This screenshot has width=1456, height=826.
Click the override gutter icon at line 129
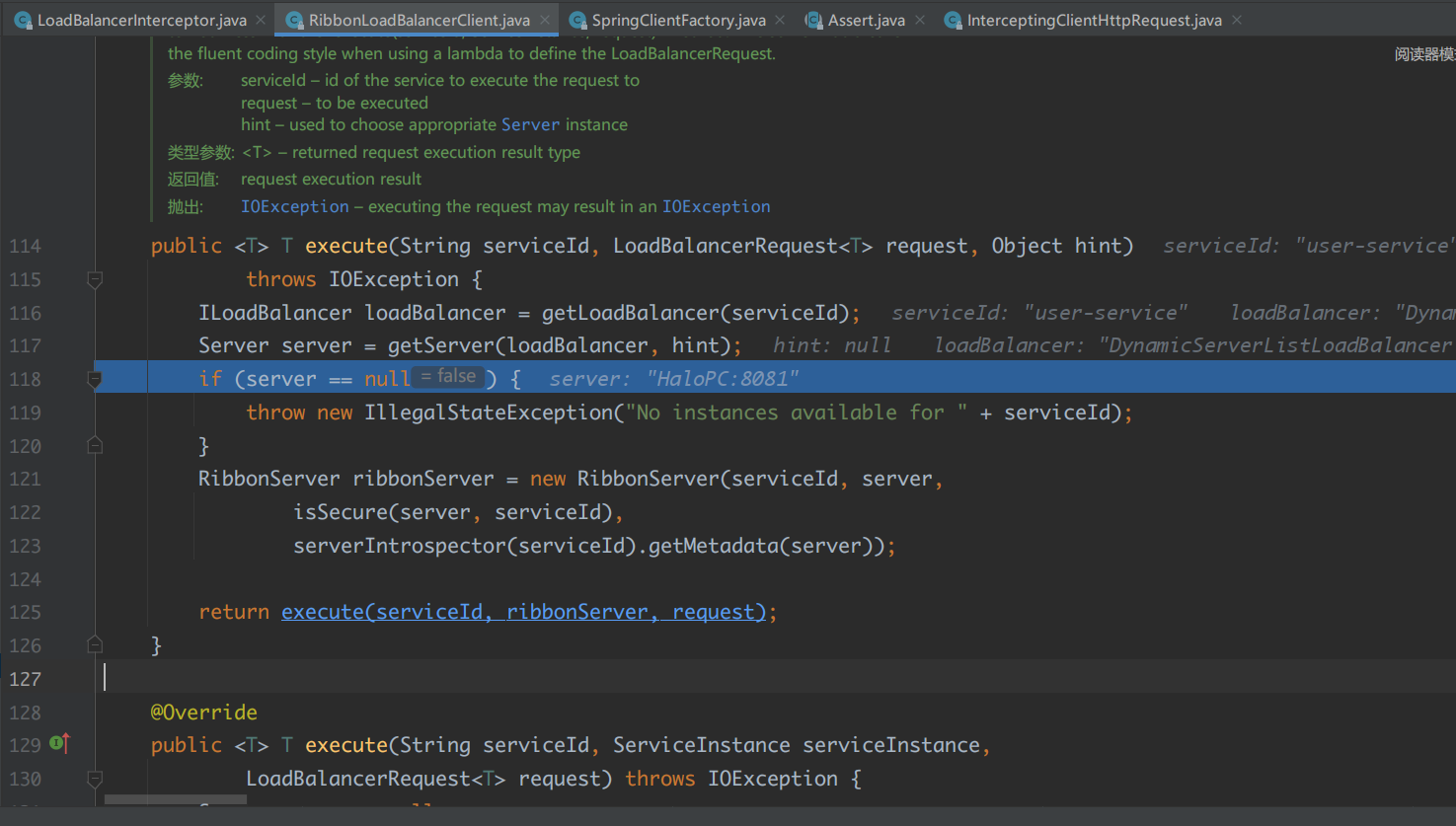coord(59,744)
